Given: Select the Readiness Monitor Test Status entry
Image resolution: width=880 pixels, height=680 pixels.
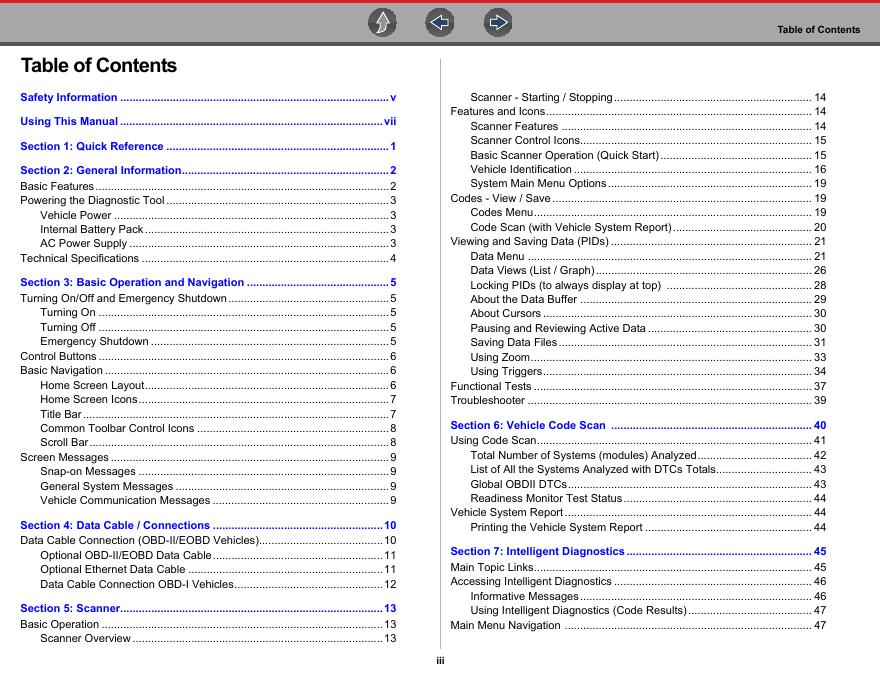Looking at the screenshot, I should click(546, 498).
